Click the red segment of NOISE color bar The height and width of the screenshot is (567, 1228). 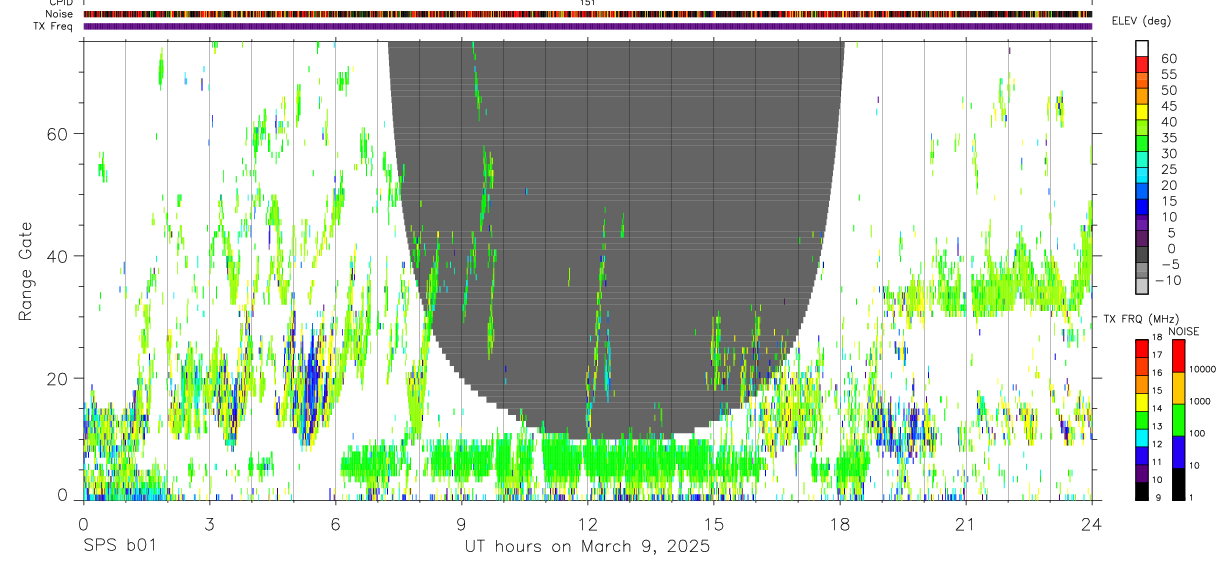click(x=1178, y=355)
